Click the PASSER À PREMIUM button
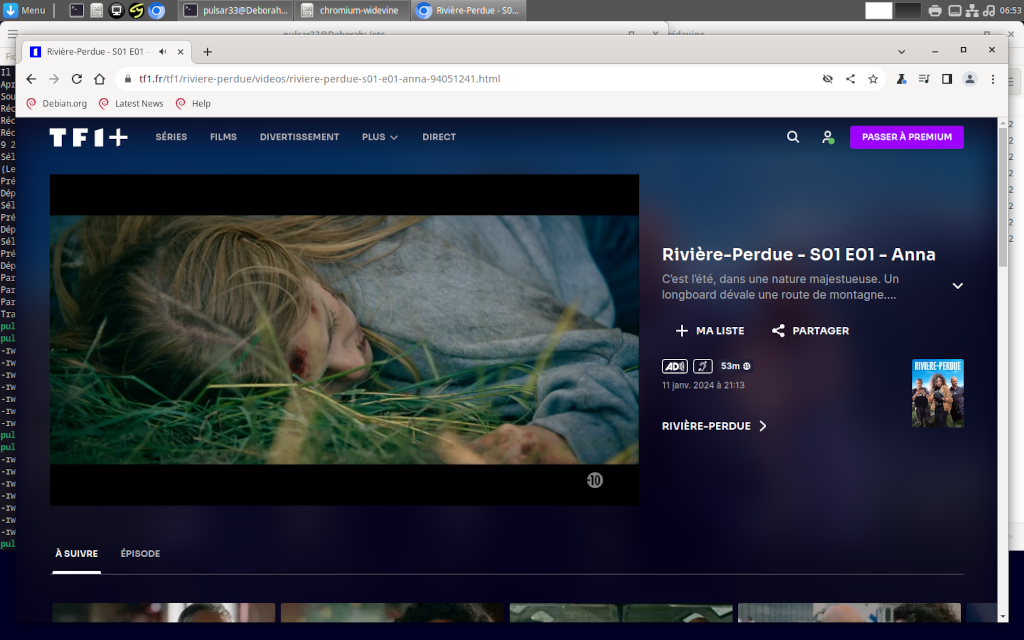The height and width of the screenshot is (640, 1024). tap(906, 137)
